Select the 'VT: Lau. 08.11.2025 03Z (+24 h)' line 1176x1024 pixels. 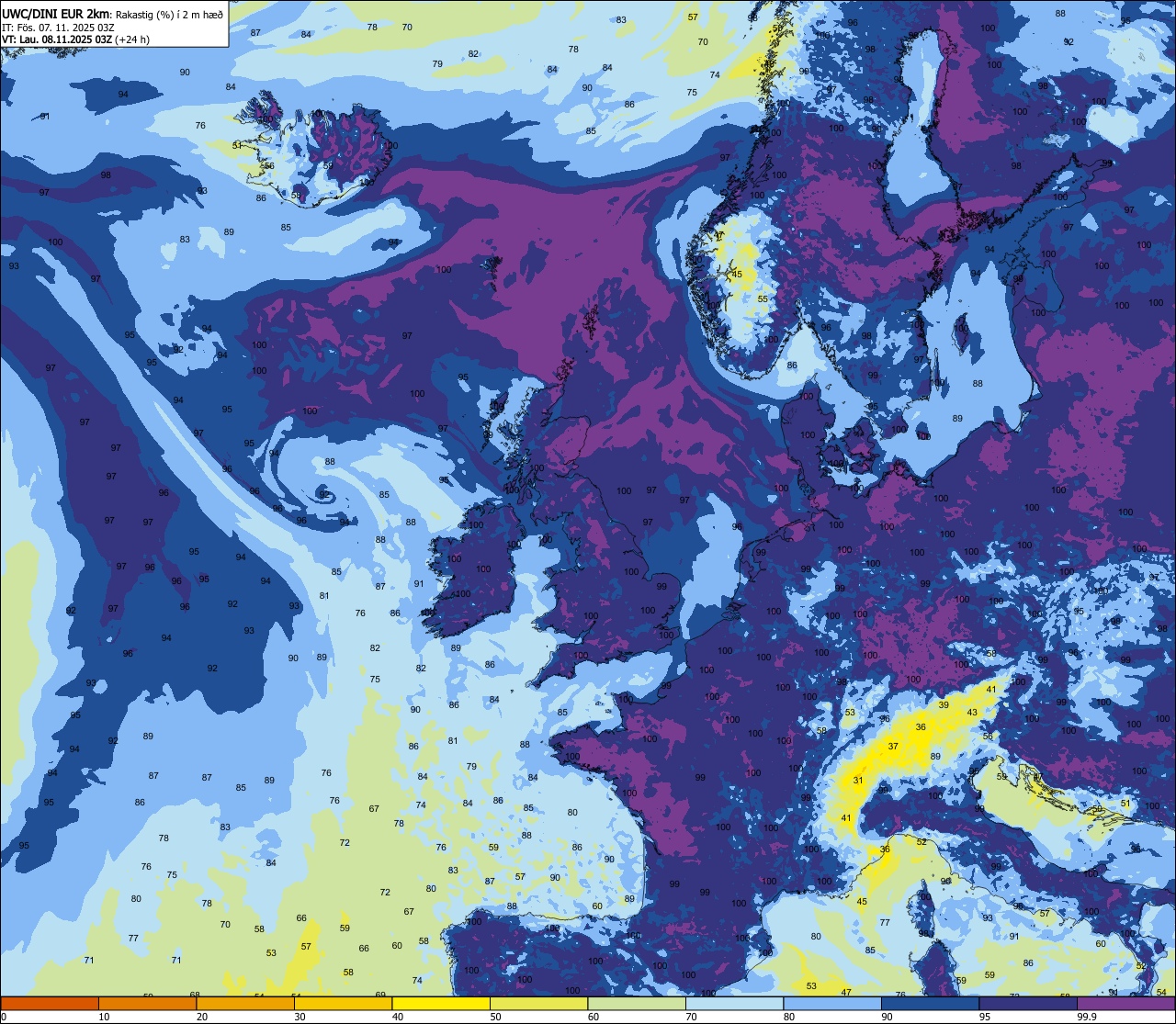[75, 39]
